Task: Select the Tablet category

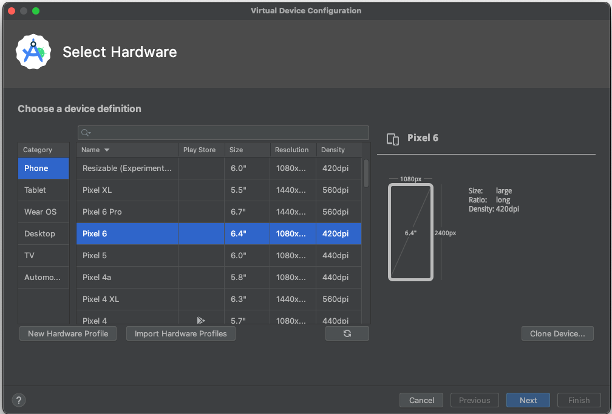Action: (43, 190)
